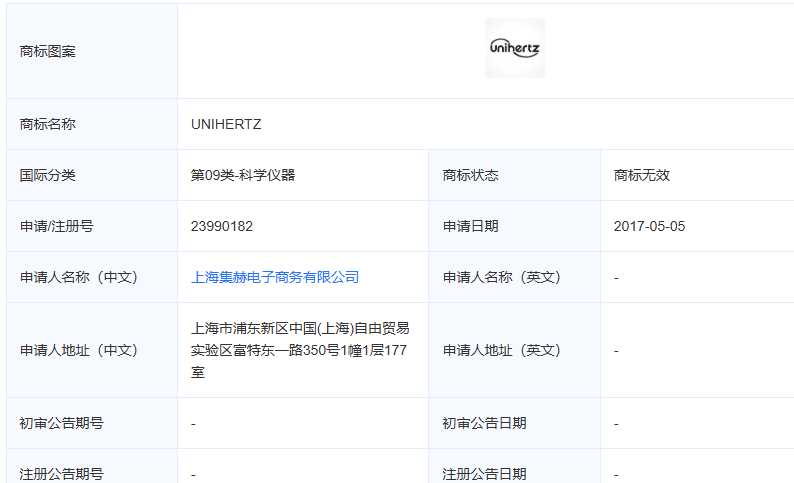Select application date 2017-05-05
The image size is (794, 483).
[x=649, y=226]
